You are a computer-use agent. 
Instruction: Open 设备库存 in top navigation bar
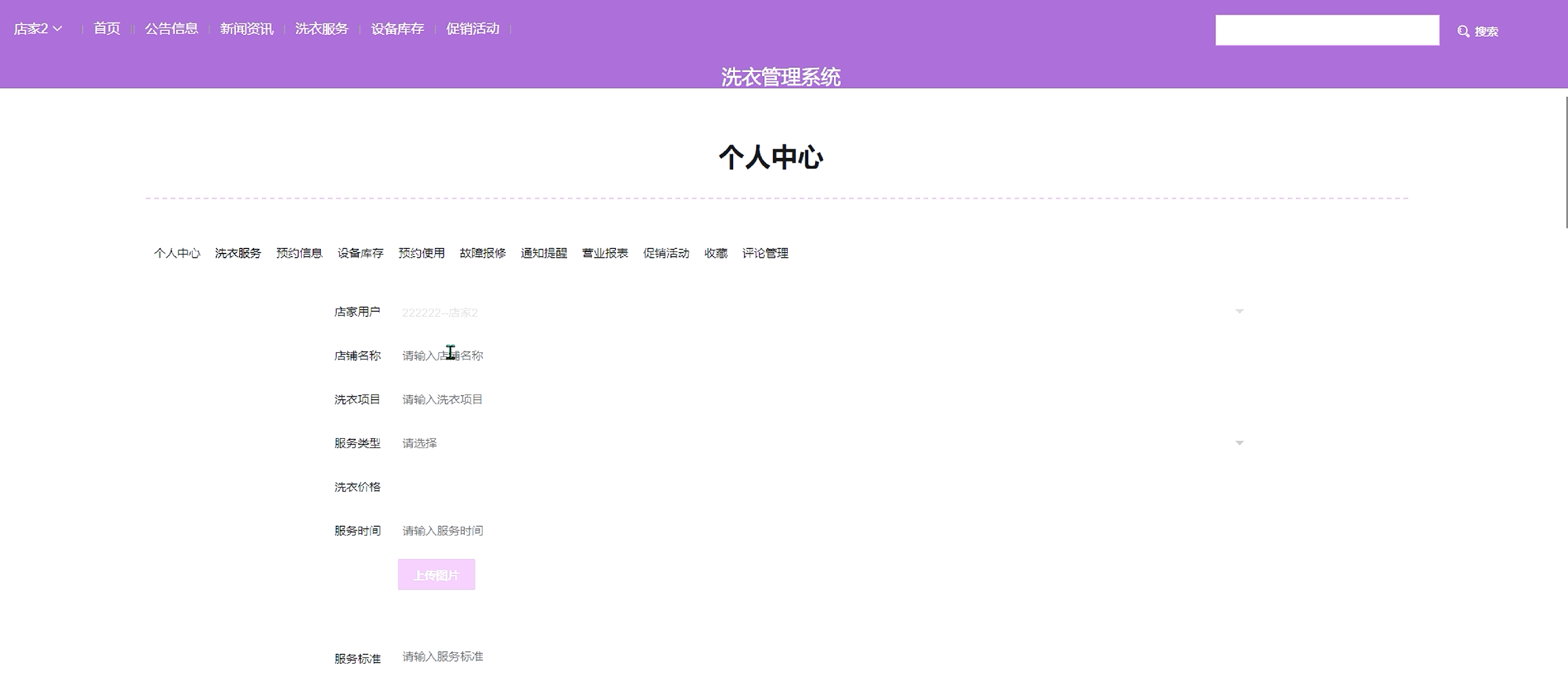[397, 29]
